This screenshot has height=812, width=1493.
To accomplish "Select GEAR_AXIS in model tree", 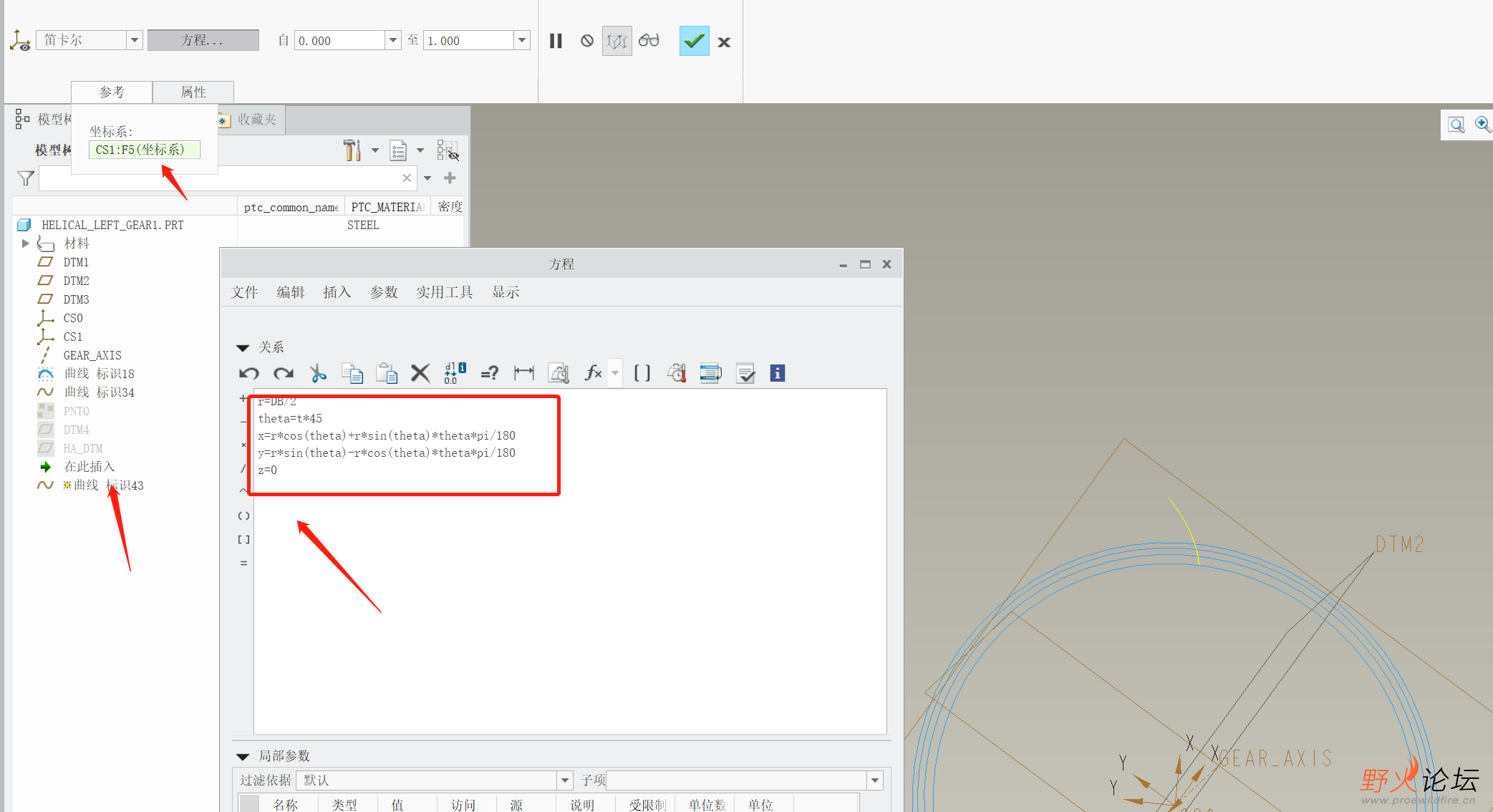I will click(x=92, y=355).
